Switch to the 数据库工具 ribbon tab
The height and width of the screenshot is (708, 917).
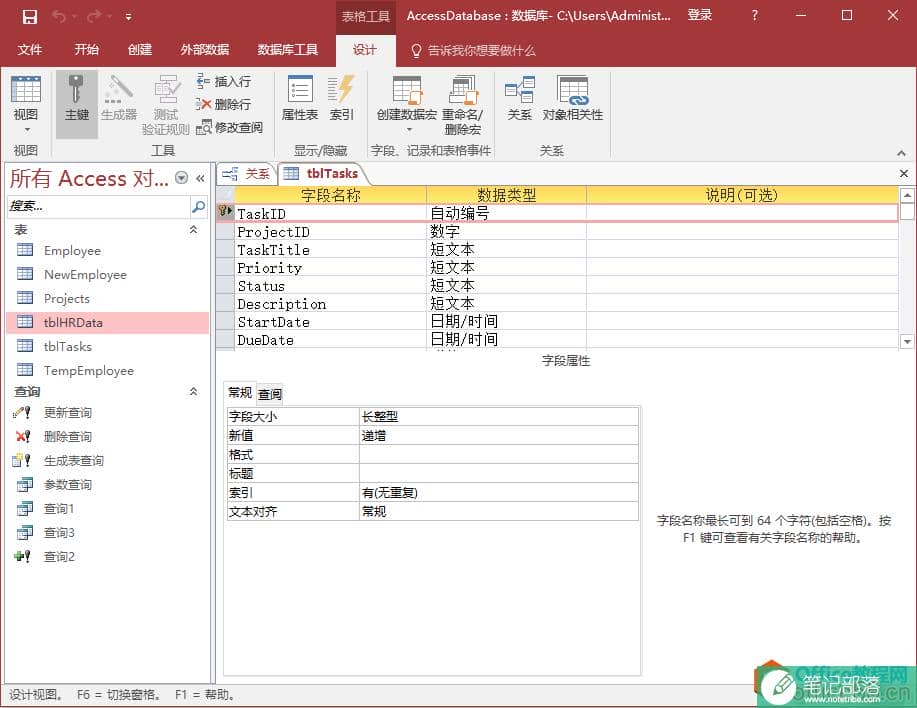[288, 50]
